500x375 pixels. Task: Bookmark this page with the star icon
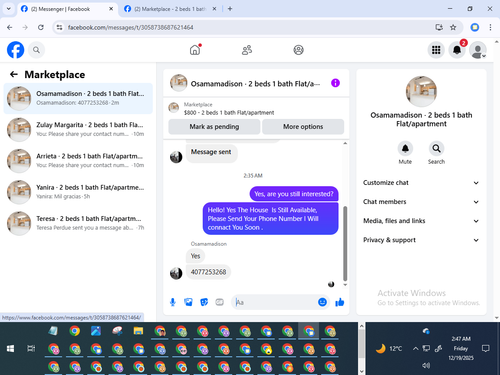click(x=453, y=27)
